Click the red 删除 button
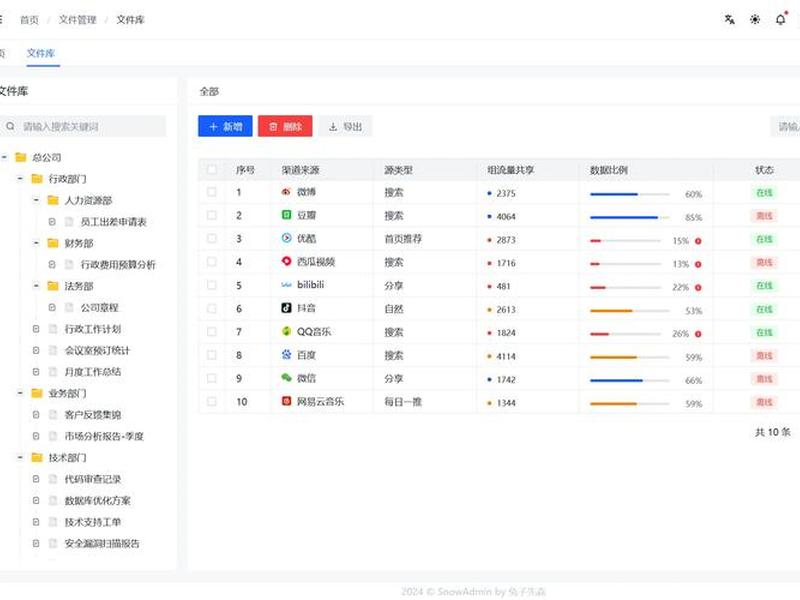 click(285, 126)
